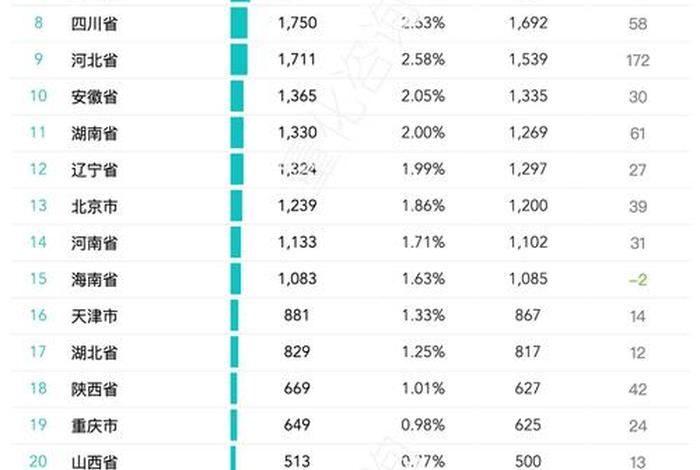Select rank number 20 for 山西省
Image resolution: width=700 pixels, height=470 pixels.
coord(38,461)
